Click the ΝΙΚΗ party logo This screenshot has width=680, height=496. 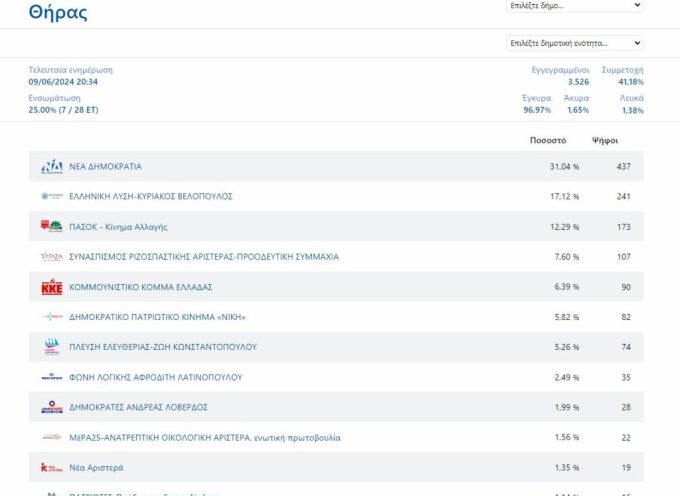pos(52,317)
